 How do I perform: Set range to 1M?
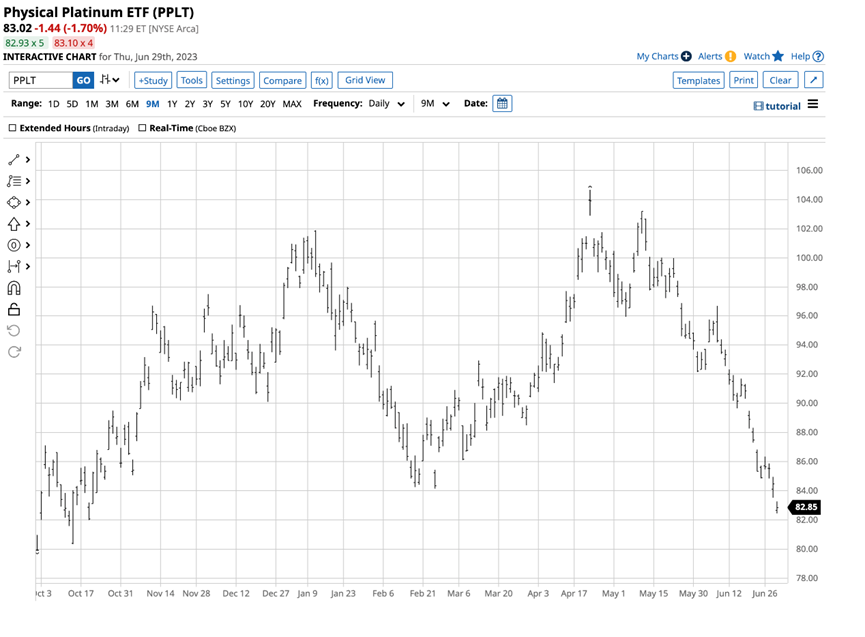point(92,104)
